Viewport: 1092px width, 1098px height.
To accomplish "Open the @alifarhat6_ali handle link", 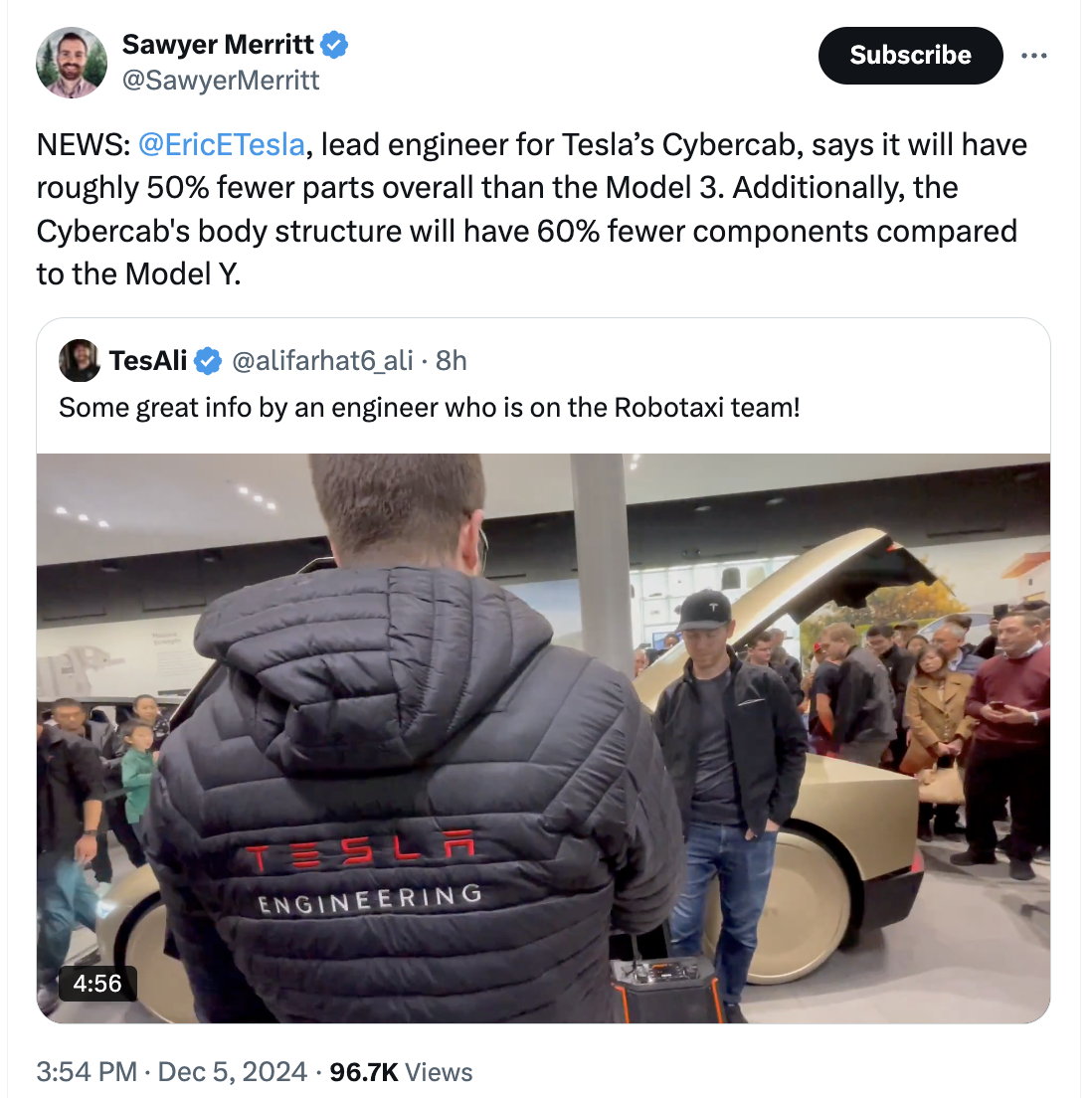I will [322, 361].
